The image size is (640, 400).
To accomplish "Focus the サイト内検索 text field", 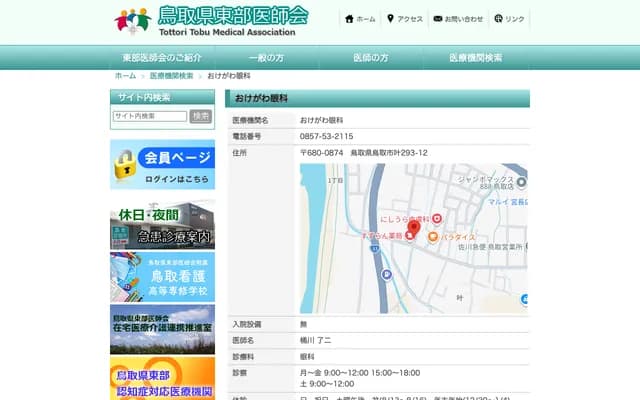I will [149, 116].
